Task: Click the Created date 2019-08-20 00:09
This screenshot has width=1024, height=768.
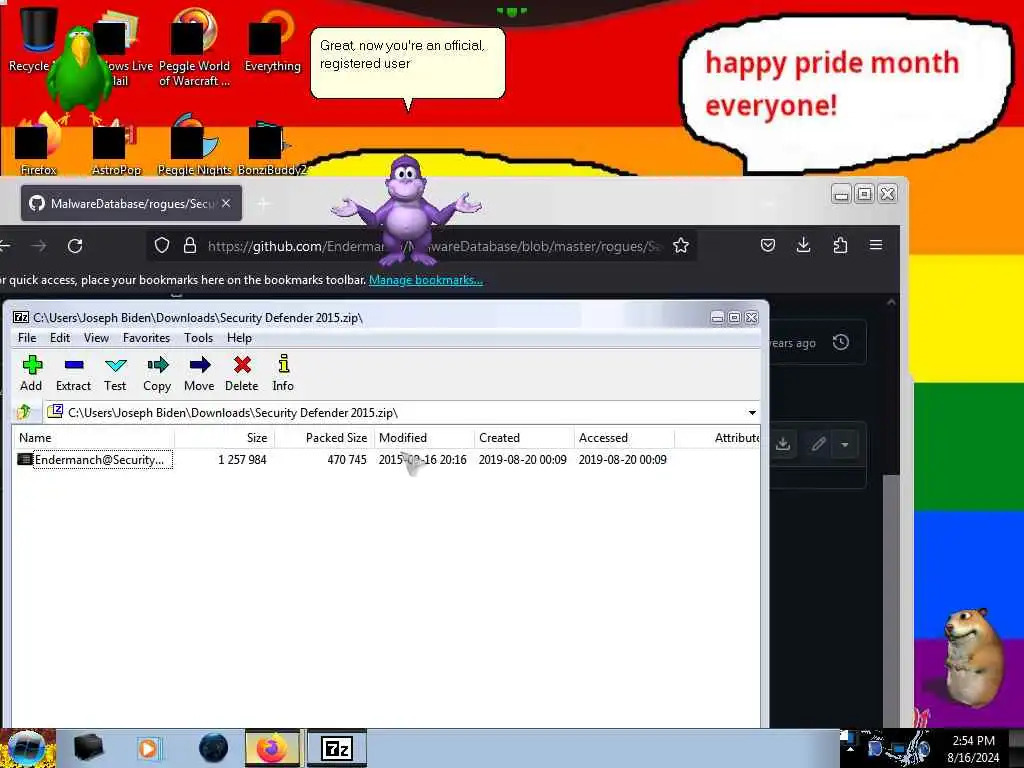Action: (x=522, y=460)
